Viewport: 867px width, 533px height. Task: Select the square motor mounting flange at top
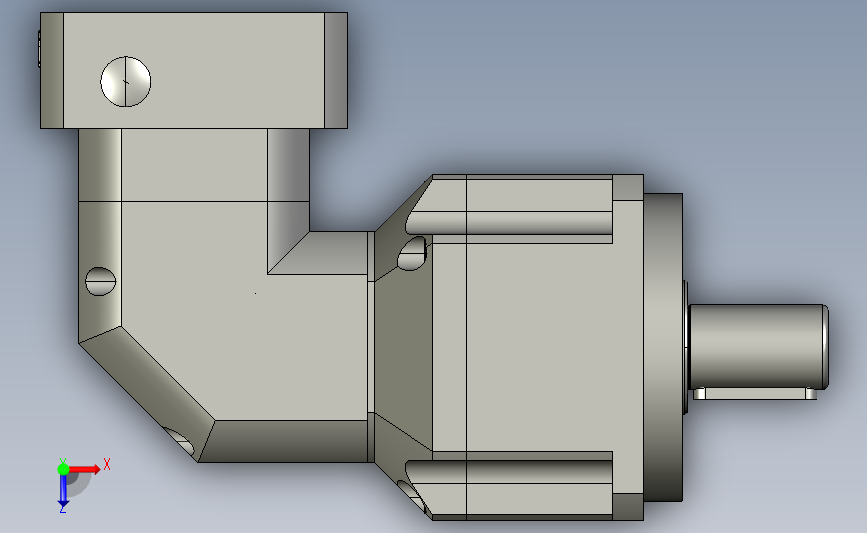pyautogui.click(x=194, y=70)
